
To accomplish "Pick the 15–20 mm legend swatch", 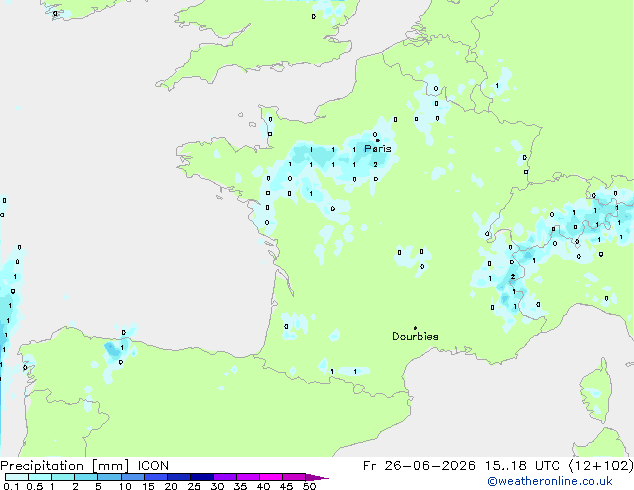I will [155, 477].
